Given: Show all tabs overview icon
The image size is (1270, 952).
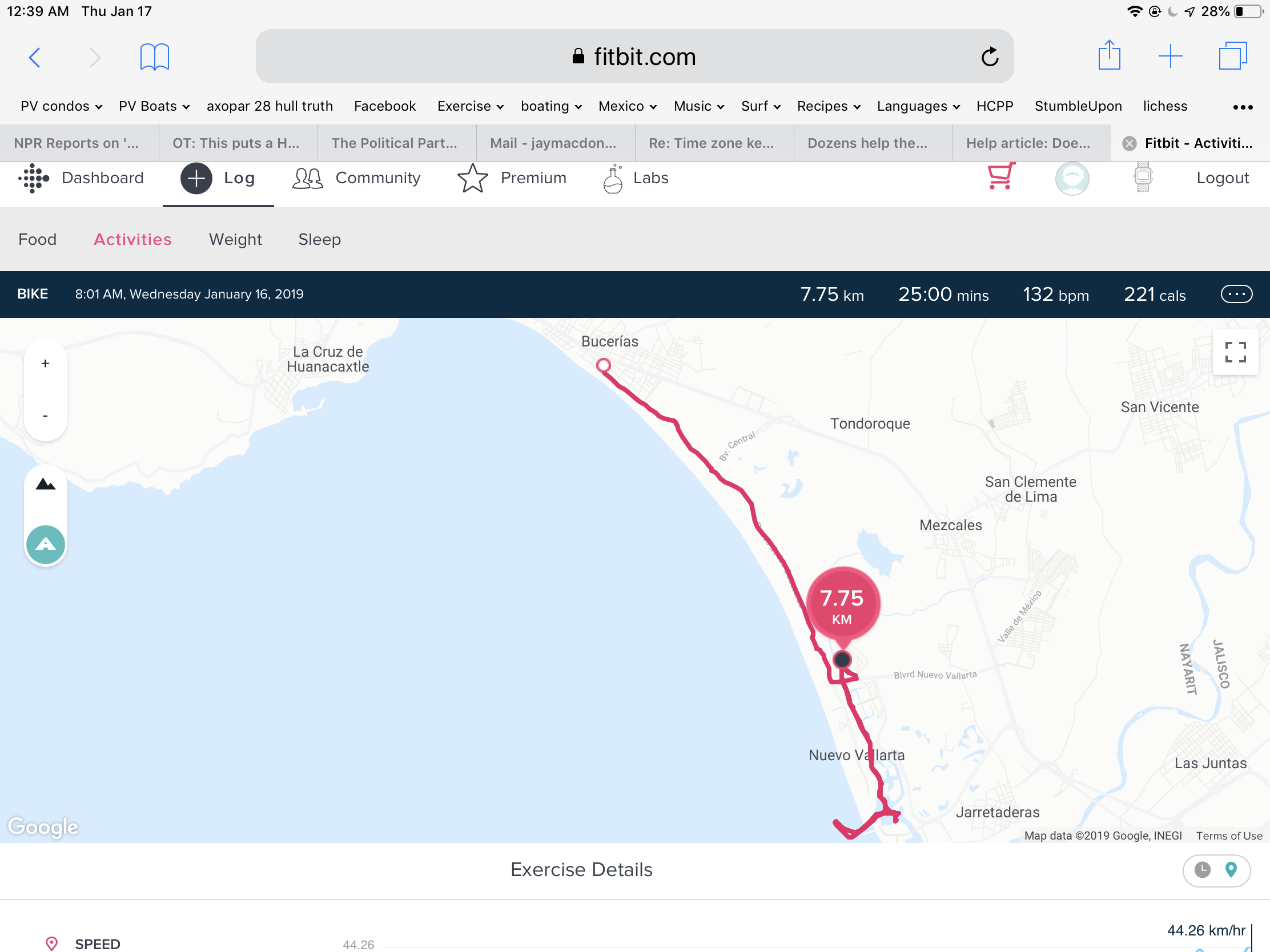Looking at the screenshot, I should click(x=1233, y=56).
